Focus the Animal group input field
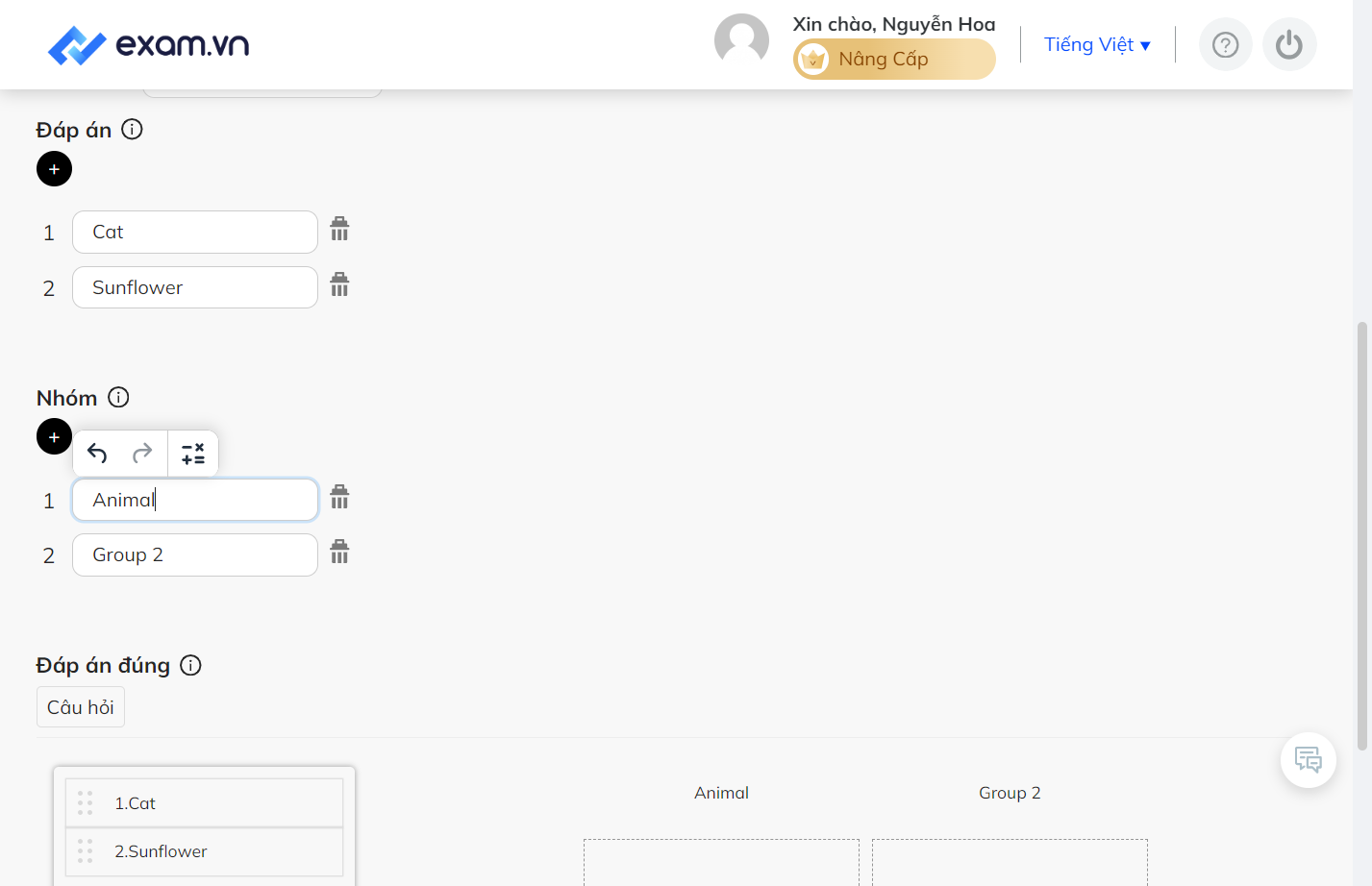Screen dimensions: 1372x886 [x=195, y=500]
